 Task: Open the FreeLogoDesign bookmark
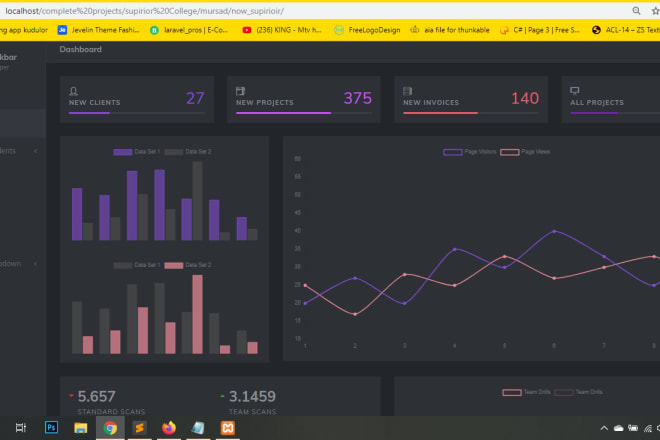pos(367,30)
